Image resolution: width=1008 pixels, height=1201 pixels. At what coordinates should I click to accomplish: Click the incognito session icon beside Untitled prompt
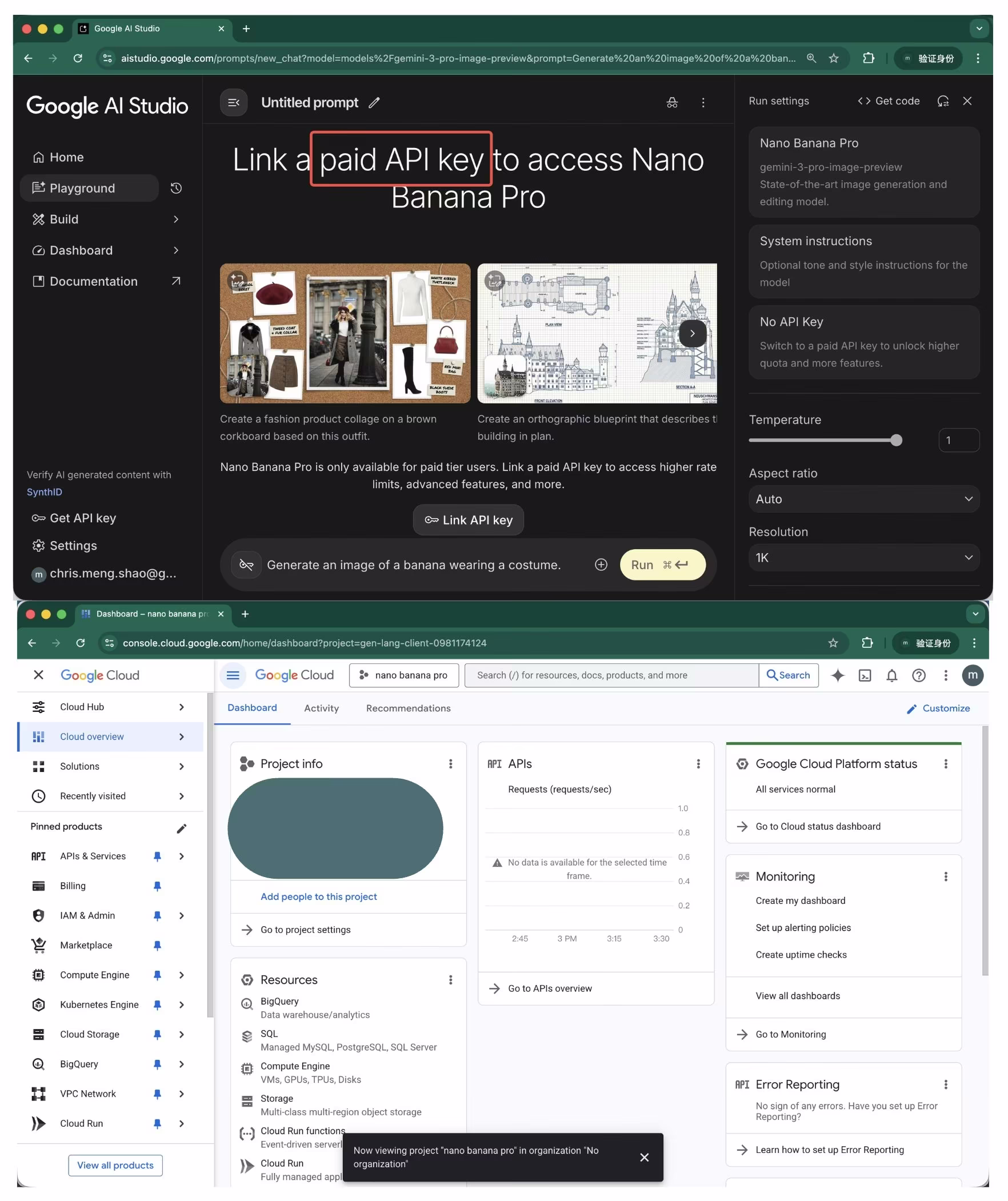[672, 103]
